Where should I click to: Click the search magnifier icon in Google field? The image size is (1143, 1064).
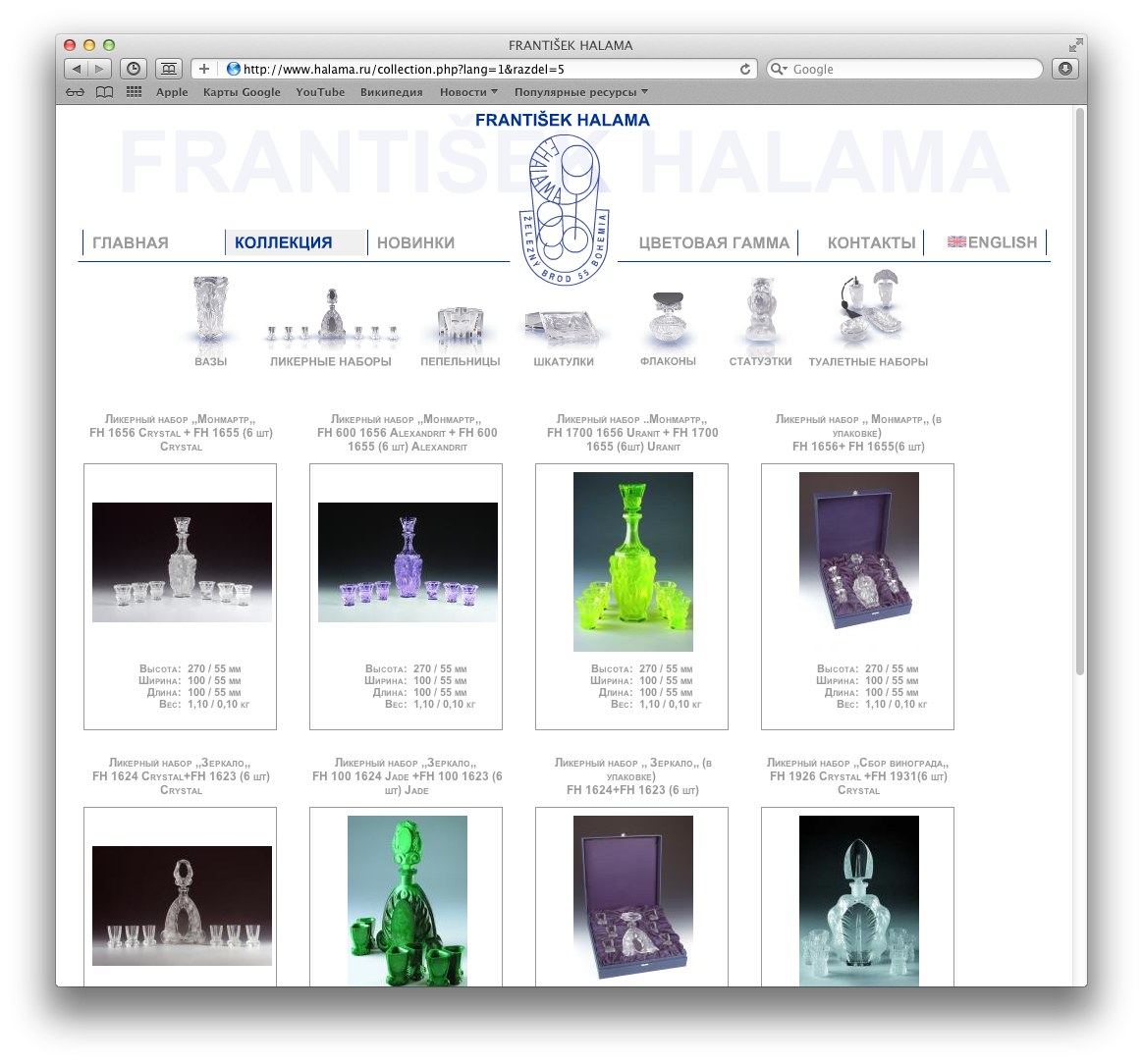(779, 69)
